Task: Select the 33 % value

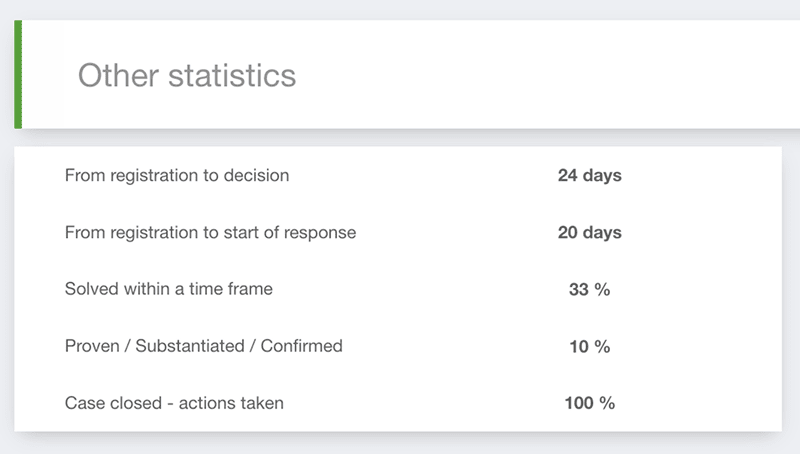Action: coord(589,290)
